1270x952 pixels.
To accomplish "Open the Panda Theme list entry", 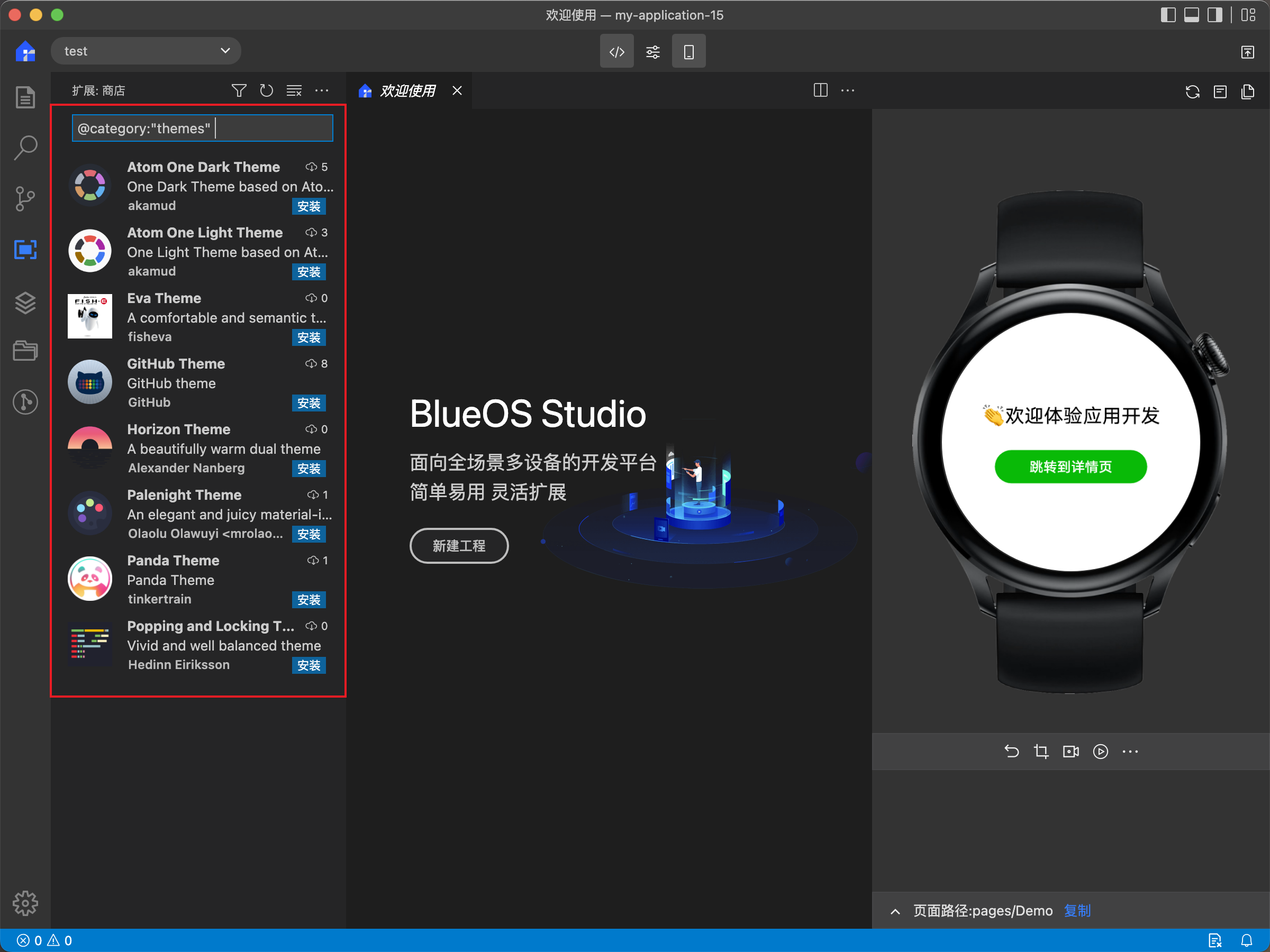I will click(x=198, y=580).
